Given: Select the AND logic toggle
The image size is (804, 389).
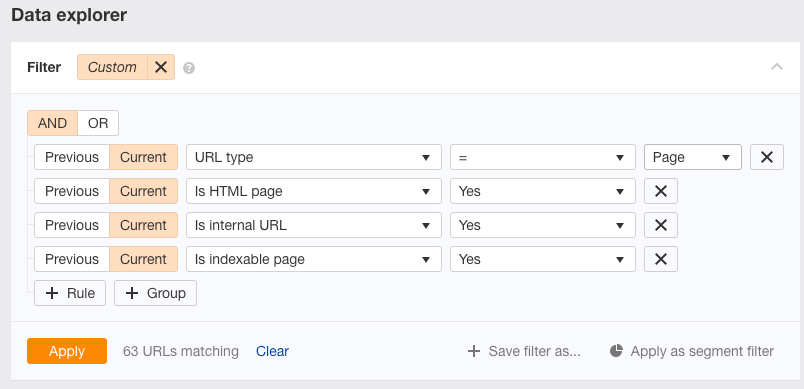Looking at the screenshot, I should click(52, 123).
